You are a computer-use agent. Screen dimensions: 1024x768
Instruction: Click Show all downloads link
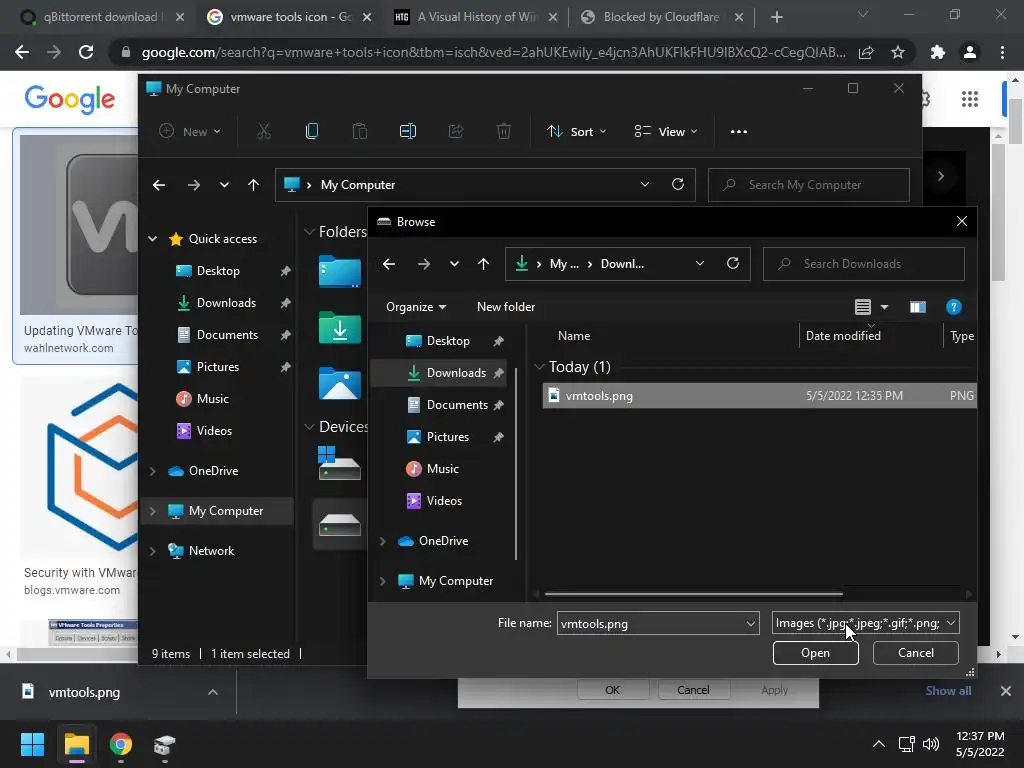pos(948,690)
